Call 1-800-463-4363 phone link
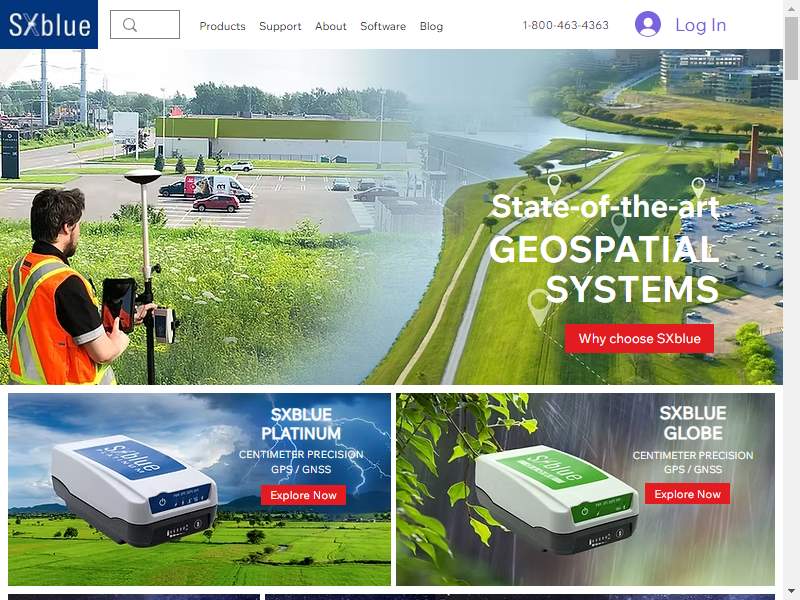800x600 pixels. tap(565, 25)
